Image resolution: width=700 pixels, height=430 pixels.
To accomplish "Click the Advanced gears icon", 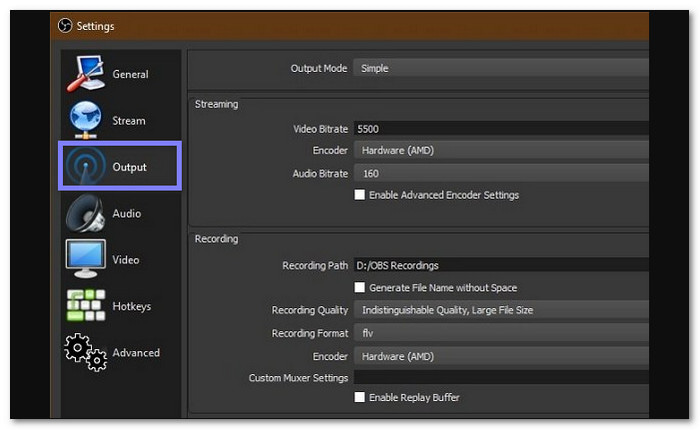I will point(85,352).
